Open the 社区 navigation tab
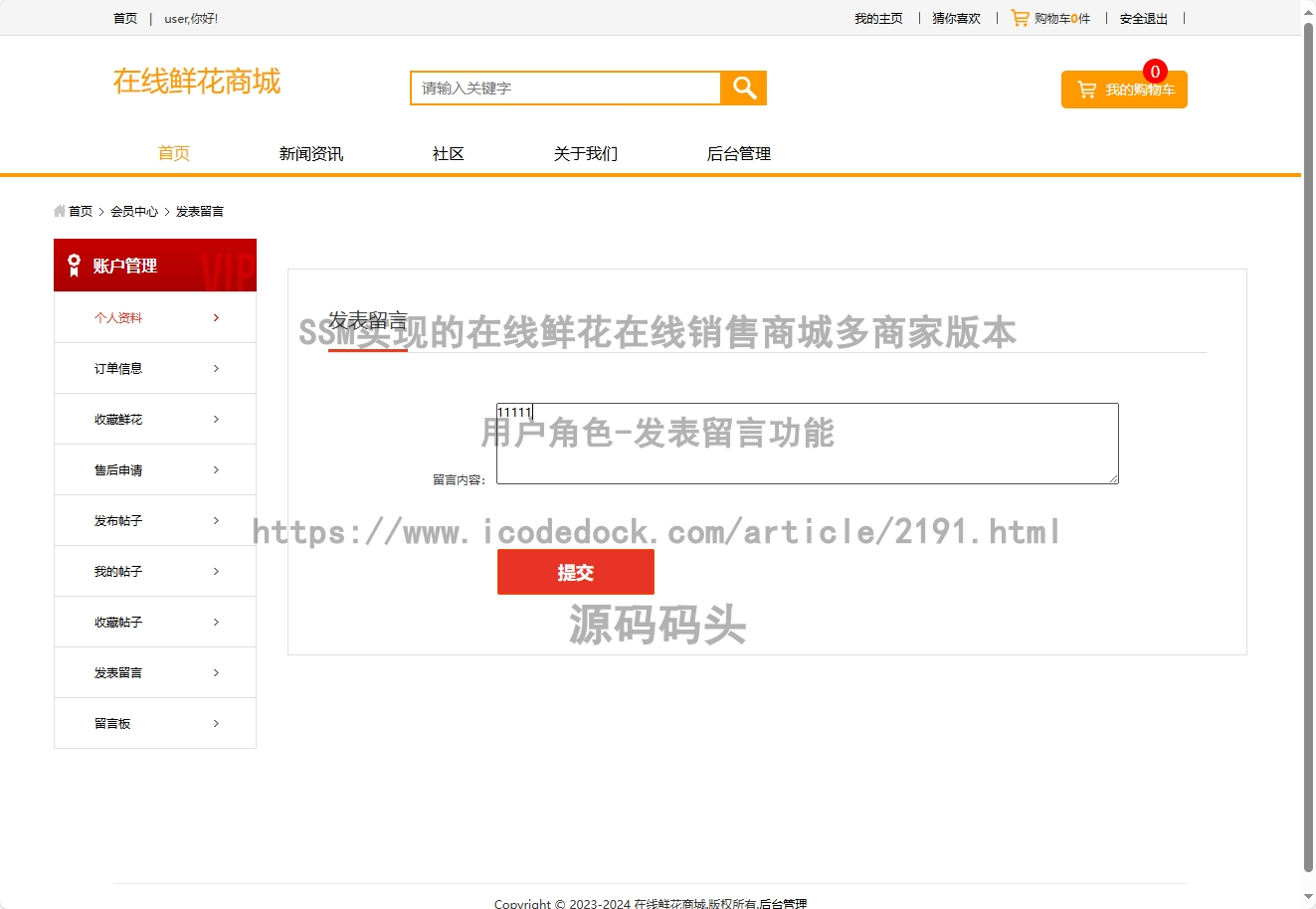Image resolution: width=1316 pixels, height=909 pixels. [449, 153]
